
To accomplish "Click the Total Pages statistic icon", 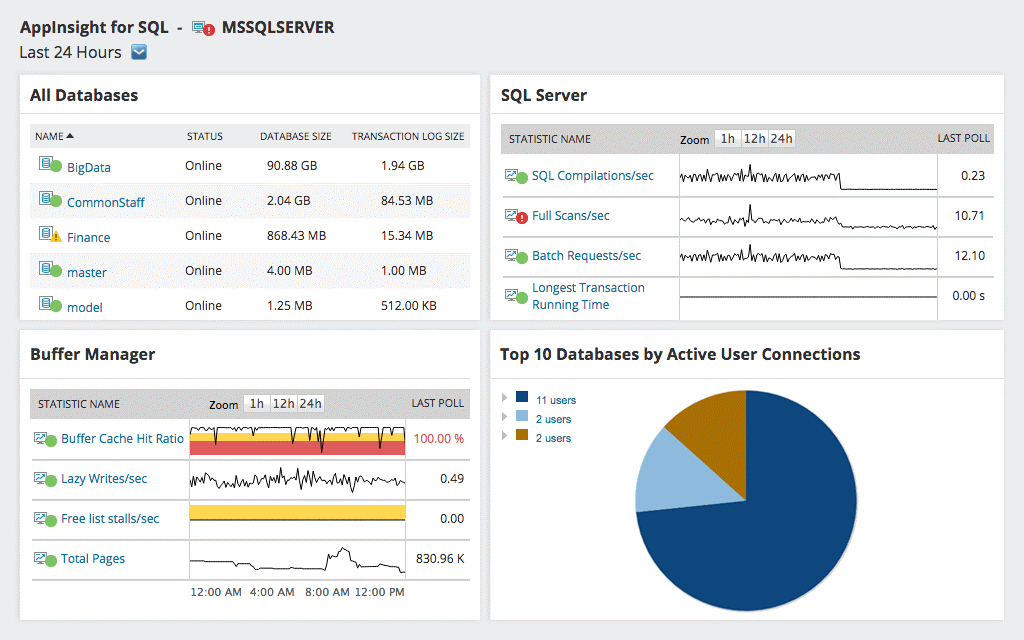I will click(45, 559).
